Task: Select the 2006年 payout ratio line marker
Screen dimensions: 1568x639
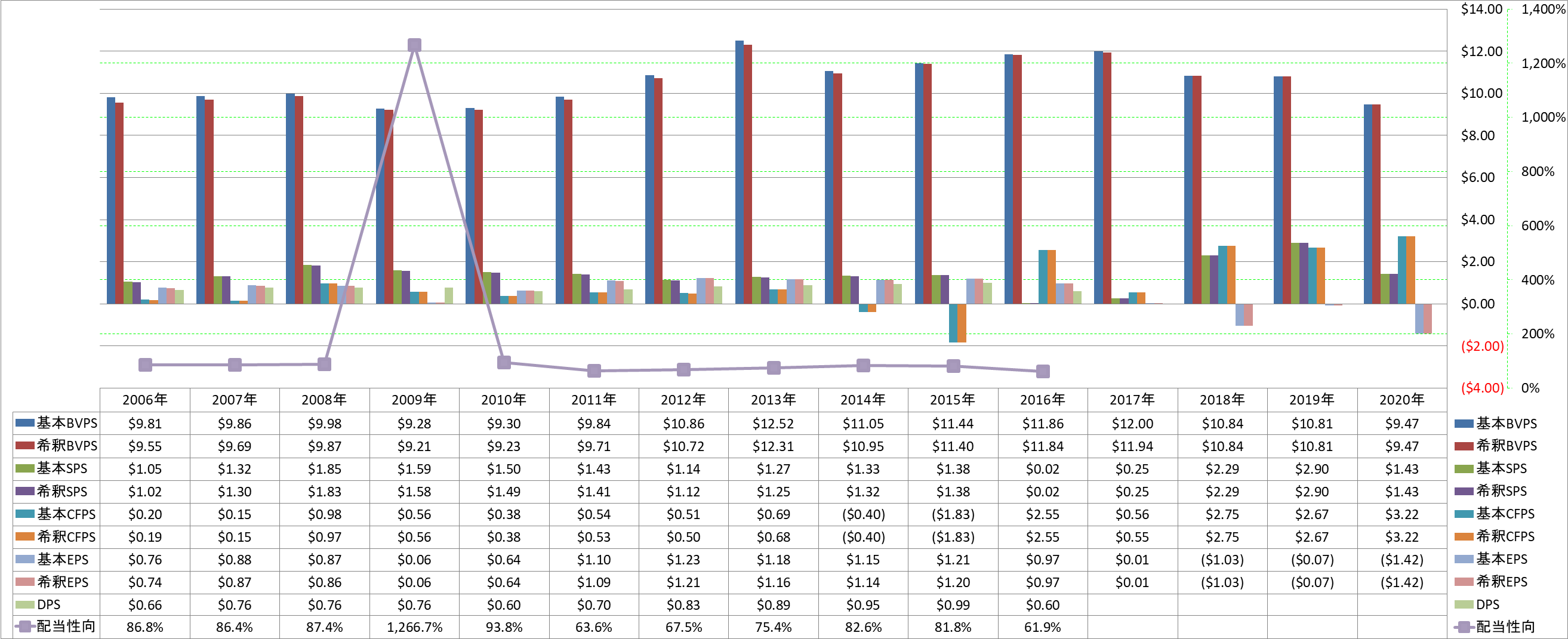Action: pyautogui.click(x=145, y=365)
